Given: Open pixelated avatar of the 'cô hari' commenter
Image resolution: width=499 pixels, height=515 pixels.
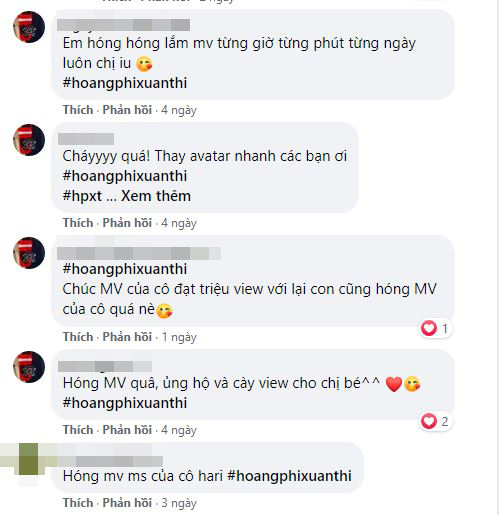Looking at the screenshot, I should (x=29, y=459).
